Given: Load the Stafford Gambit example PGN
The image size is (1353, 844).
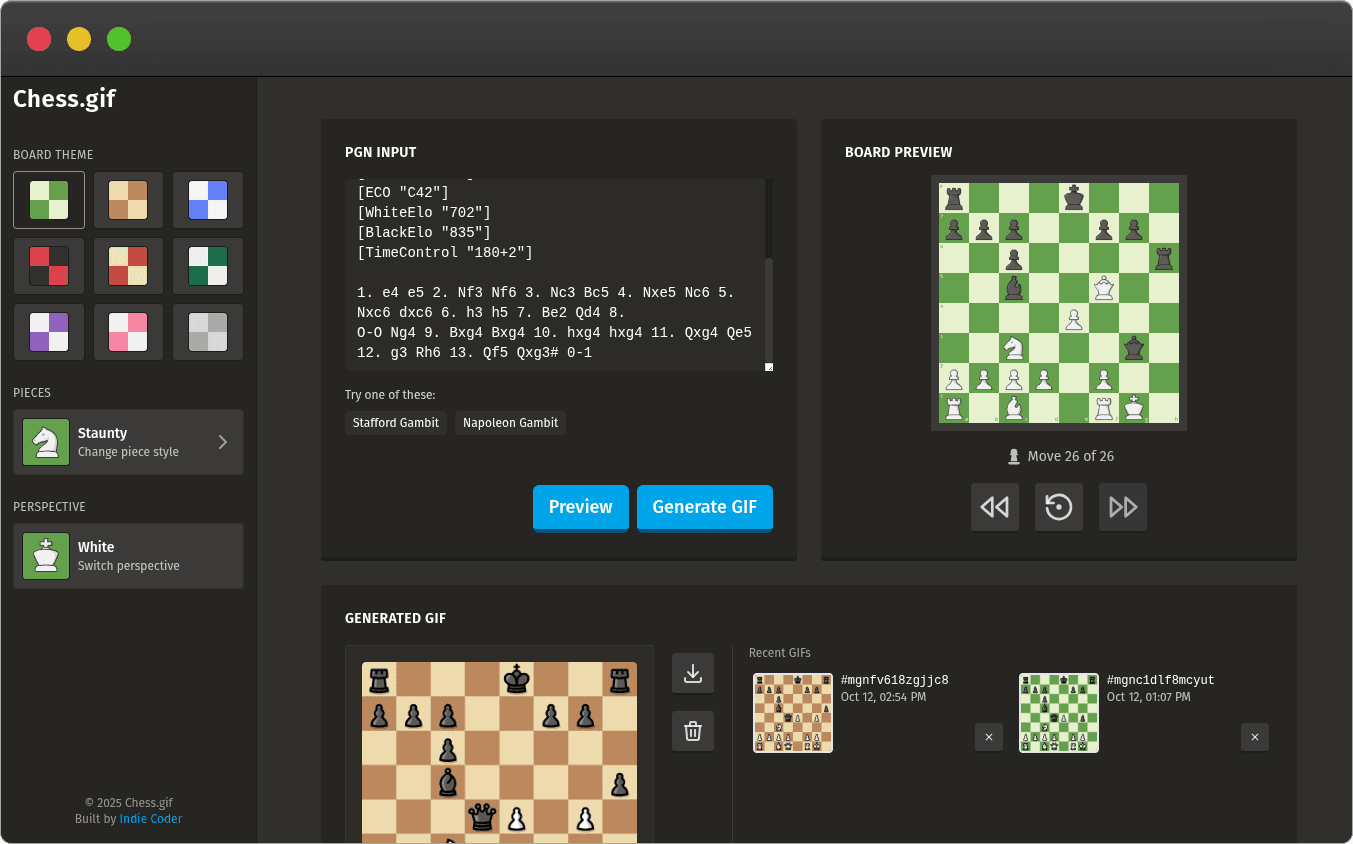Looking at the screenshot, I should pos(395,423).
